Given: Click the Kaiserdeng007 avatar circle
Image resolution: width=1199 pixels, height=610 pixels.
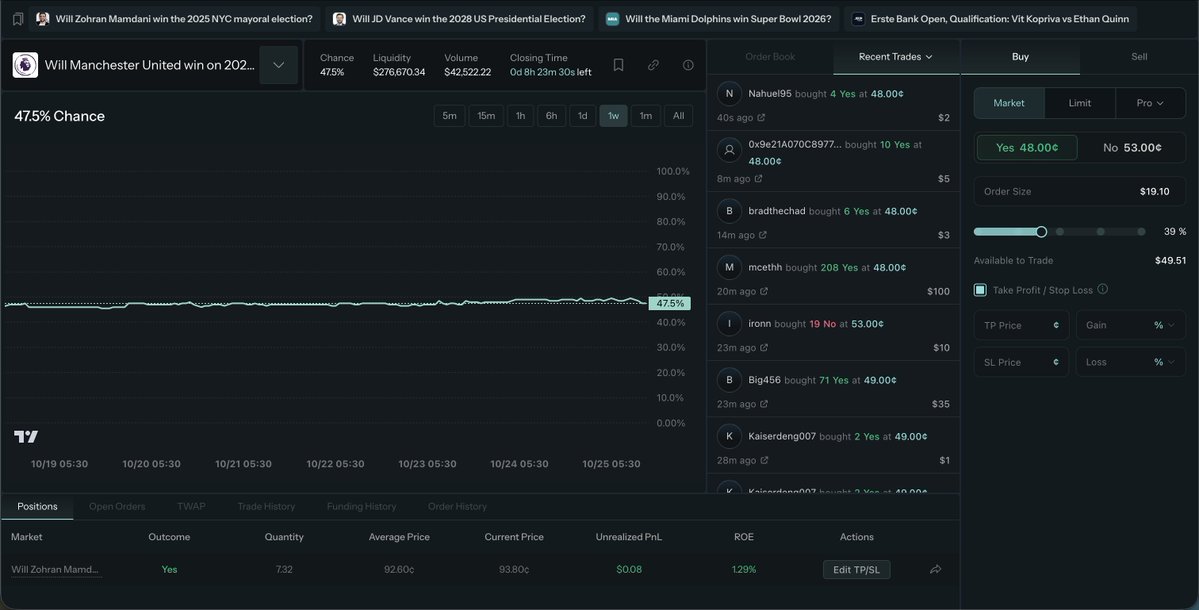Looking at the screenshot, I should click(x=729, y=436).
